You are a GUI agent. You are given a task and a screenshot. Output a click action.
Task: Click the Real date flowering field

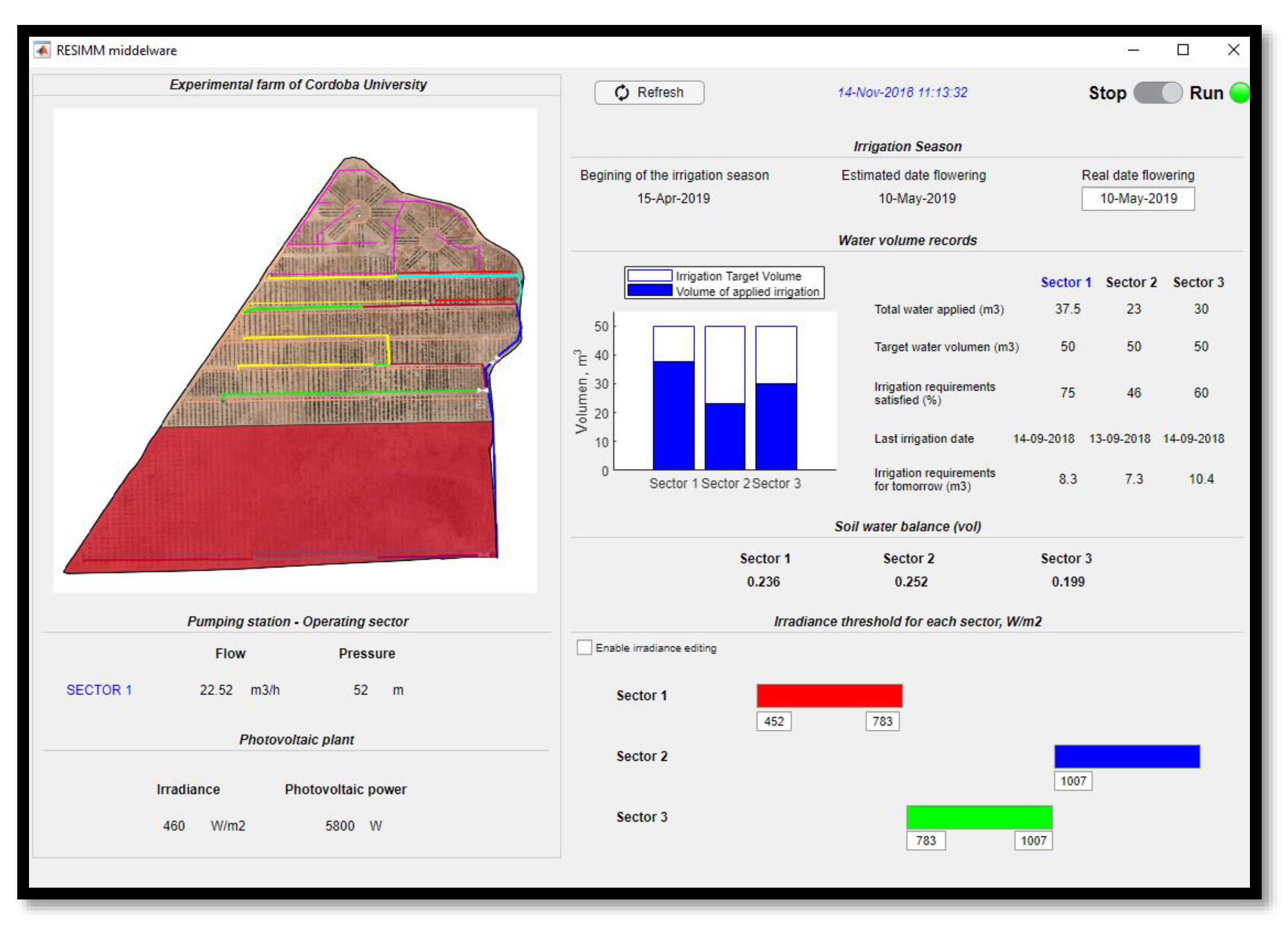(x=1138, y=199)
